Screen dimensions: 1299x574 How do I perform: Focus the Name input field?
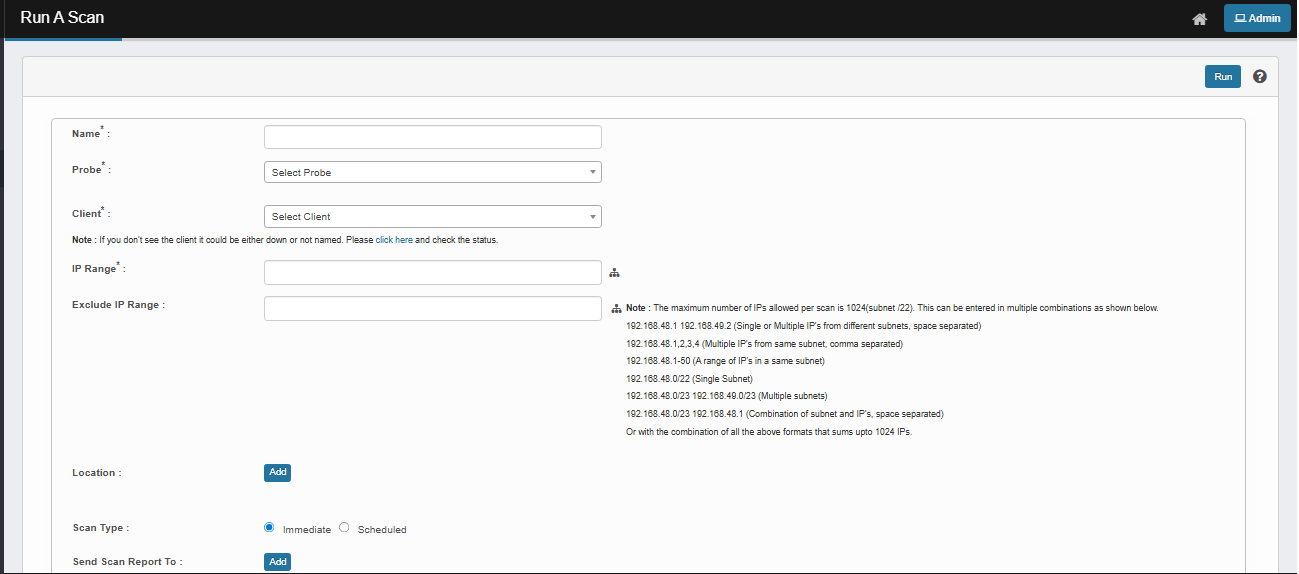point(432,137)
